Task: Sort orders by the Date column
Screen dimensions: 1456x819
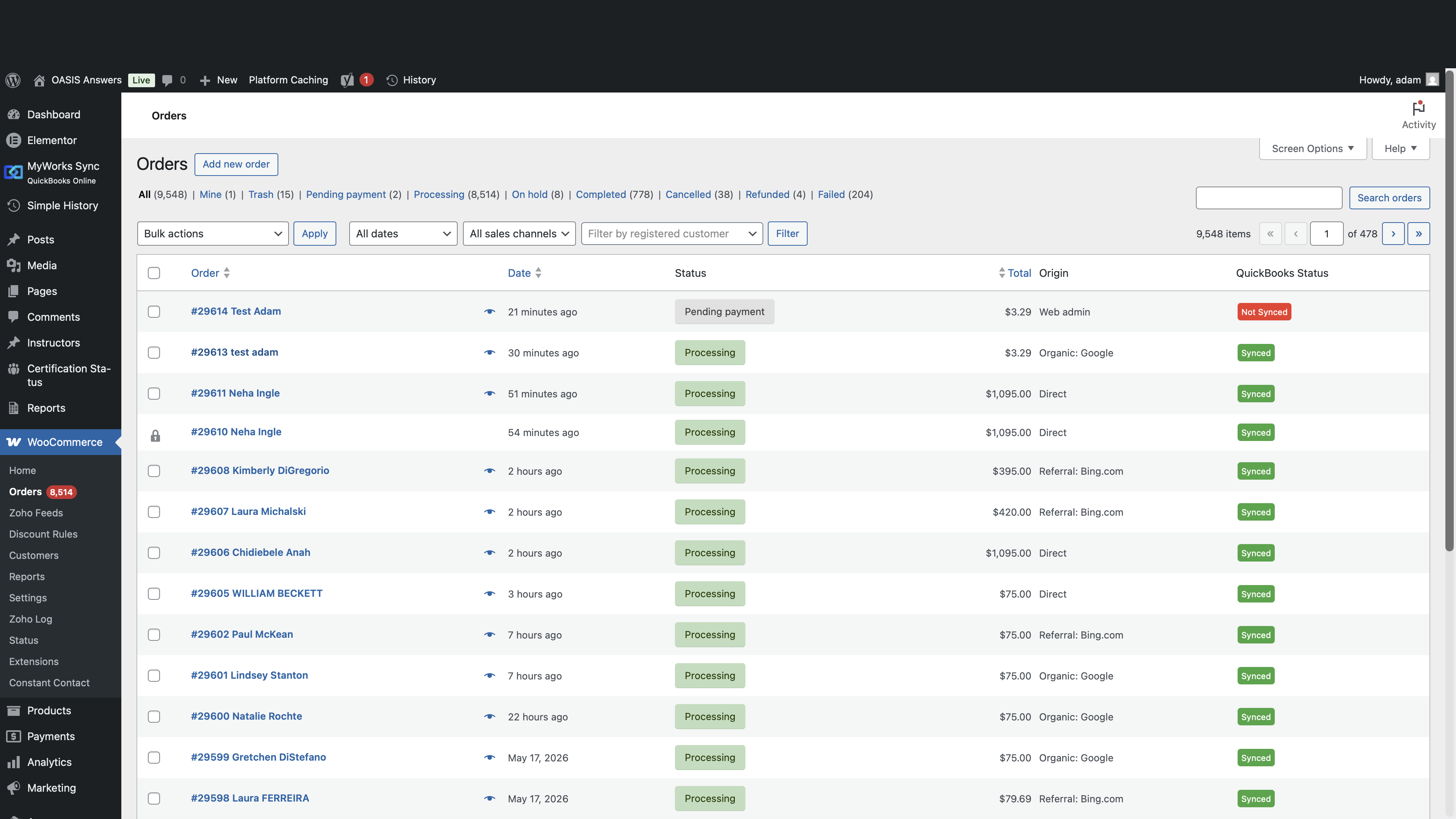Action: coord(524,273)
